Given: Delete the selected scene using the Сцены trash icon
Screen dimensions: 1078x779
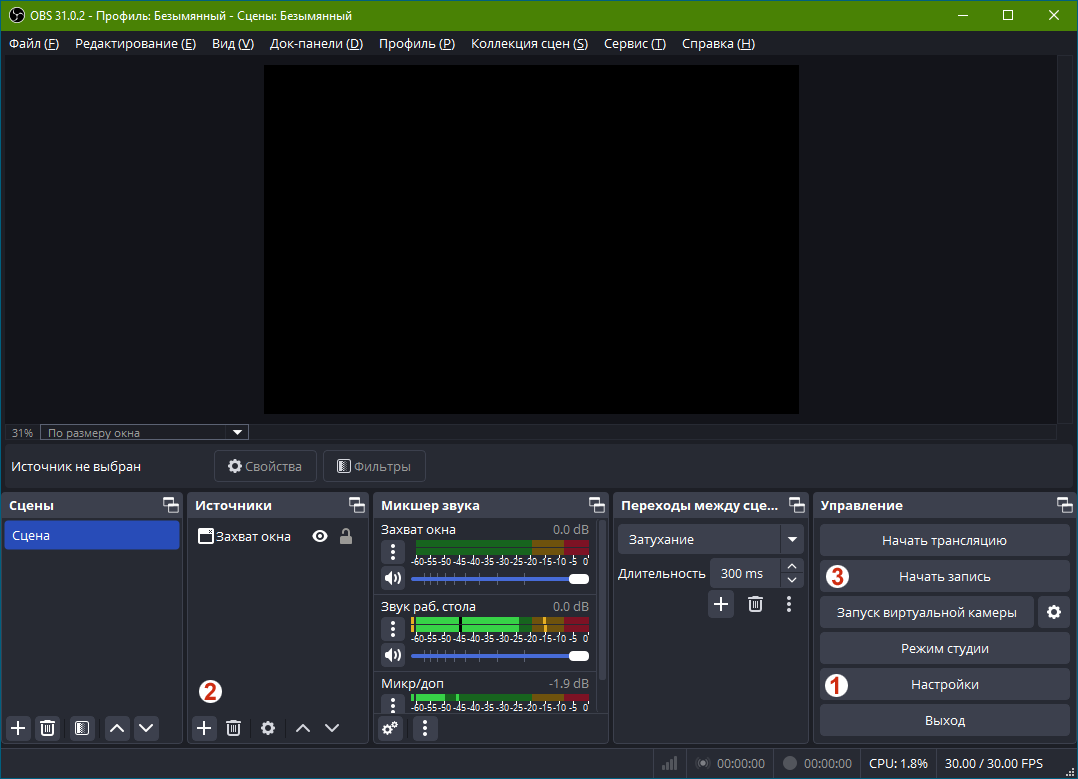Looking at the screenshot, I should [47, 728].
